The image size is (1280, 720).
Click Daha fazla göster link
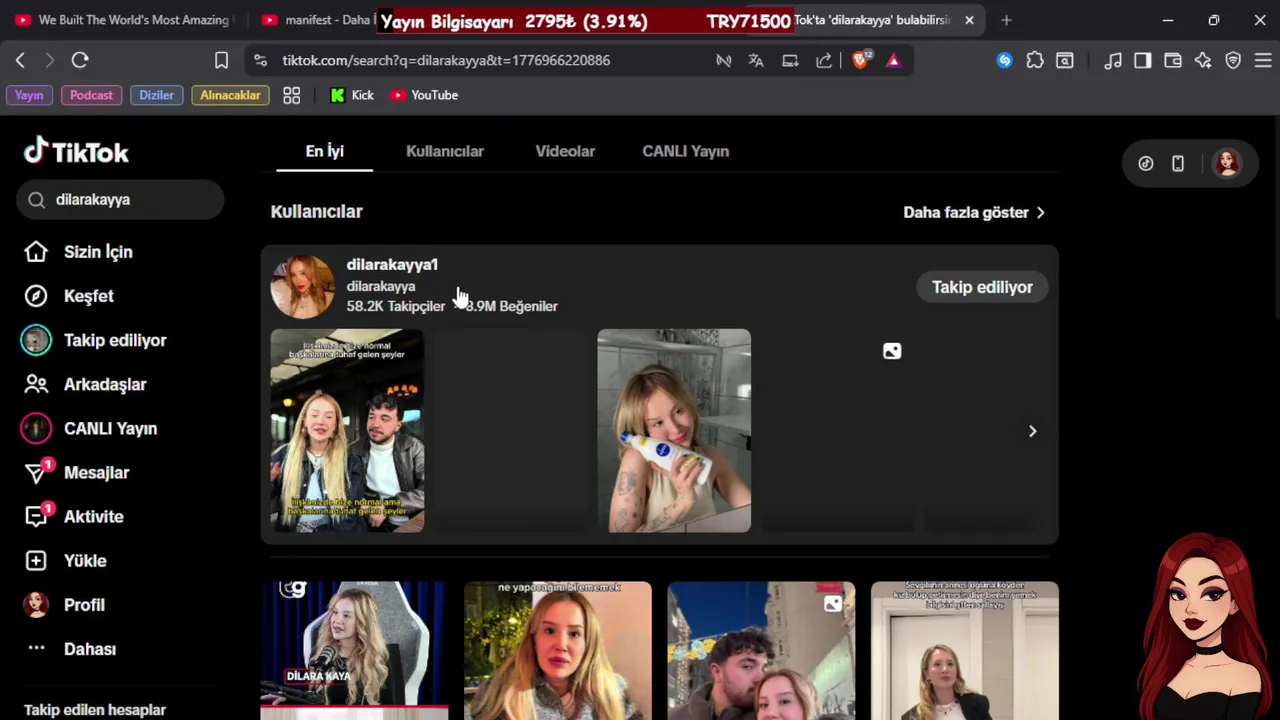[974, 212]
